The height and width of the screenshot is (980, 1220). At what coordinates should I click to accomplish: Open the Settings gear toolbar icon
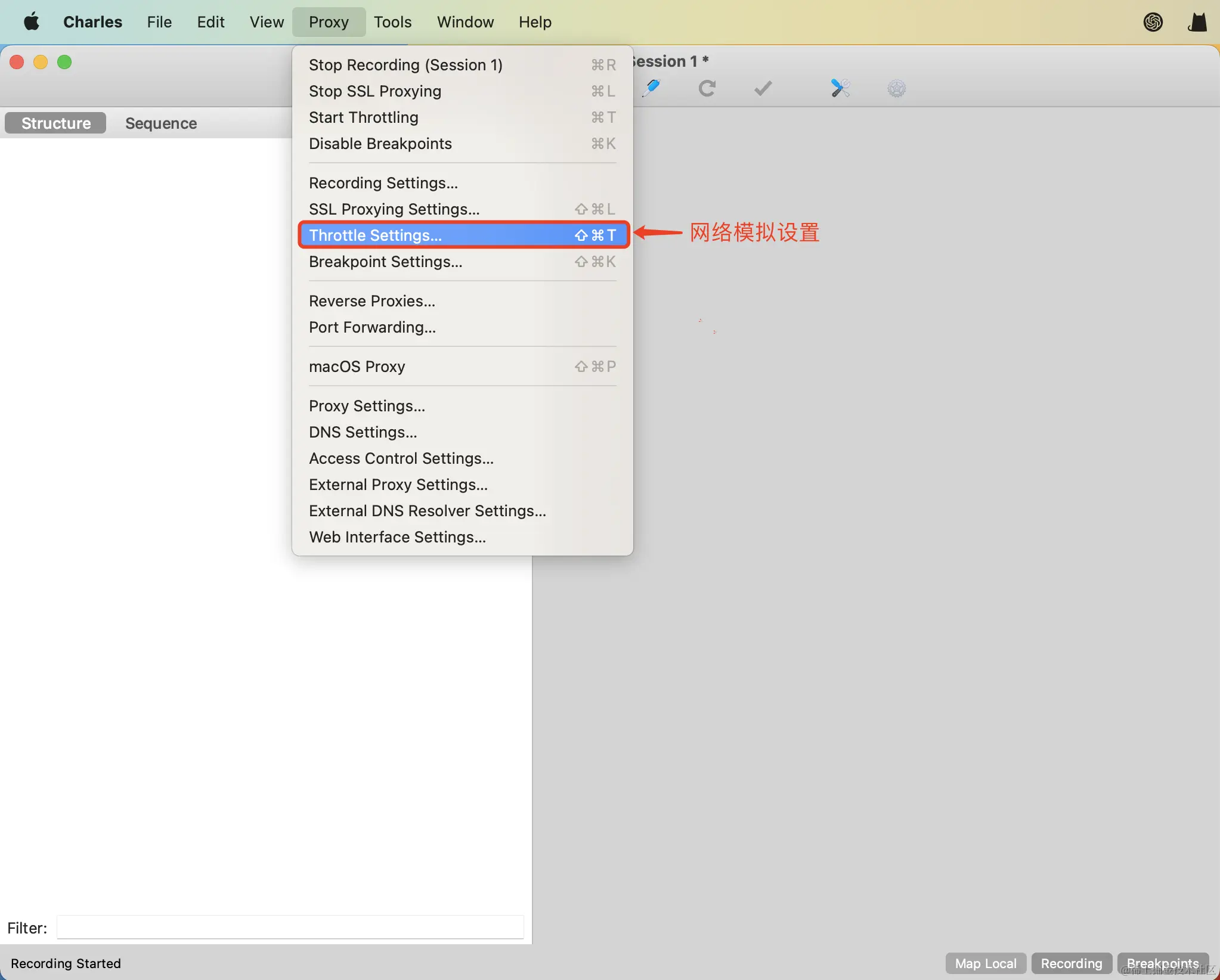896,89
